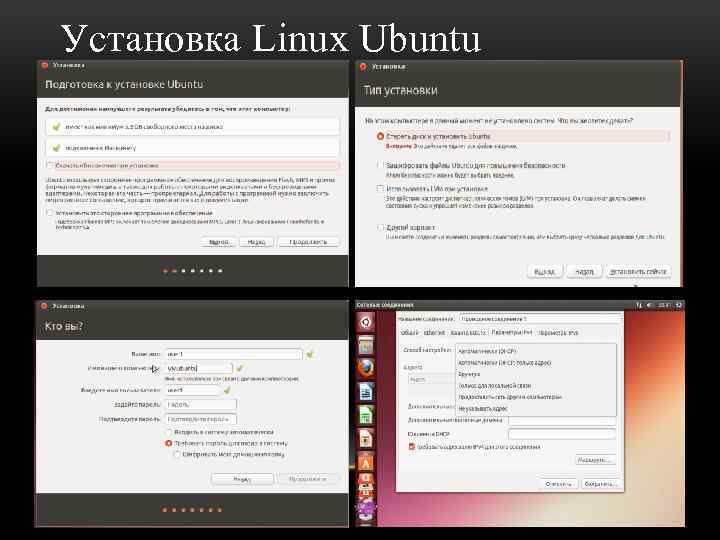The height and width of the screenshot is (540, 720).
Task: Click 'Выход' in the preparation window
Action: pos(219,242)
